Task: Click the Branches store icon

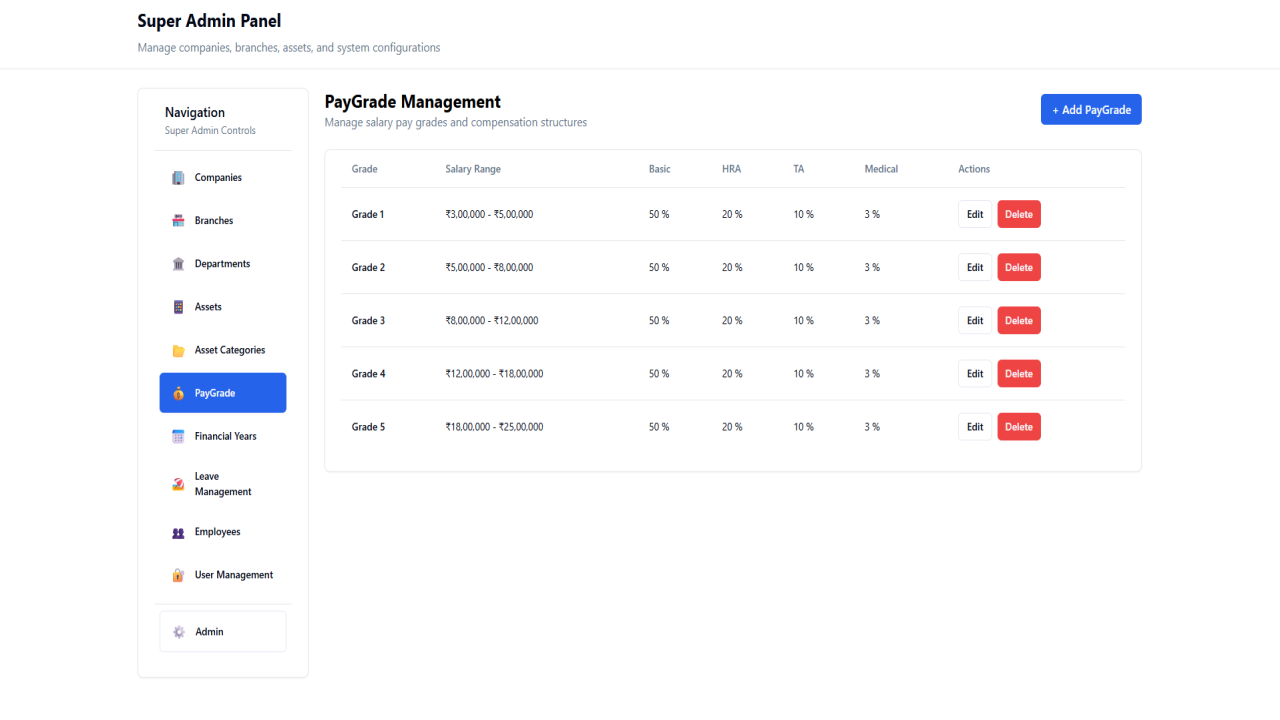Action: 178,221
